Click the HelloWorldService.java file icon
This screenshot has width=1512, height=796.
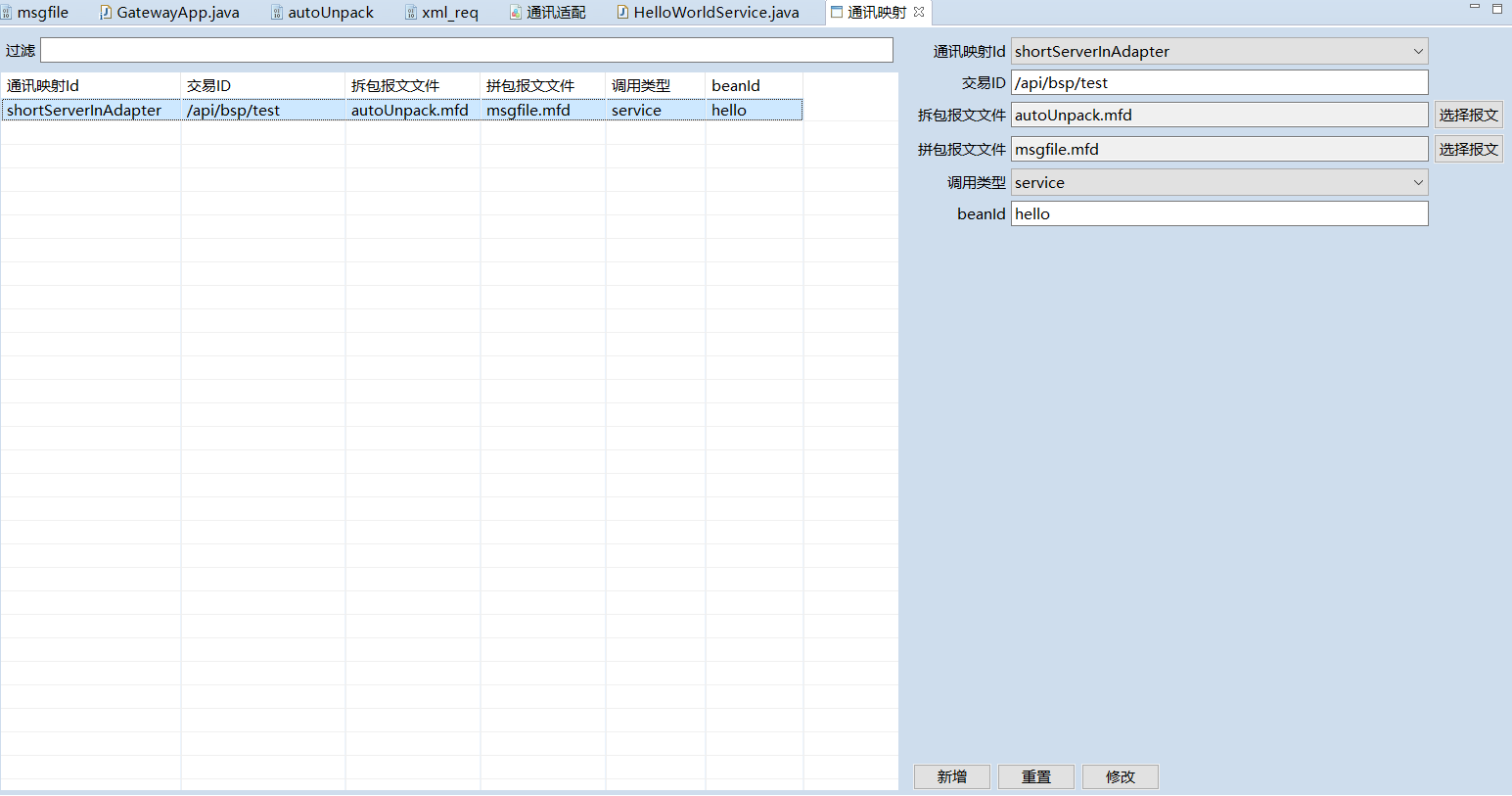point(622,13)
